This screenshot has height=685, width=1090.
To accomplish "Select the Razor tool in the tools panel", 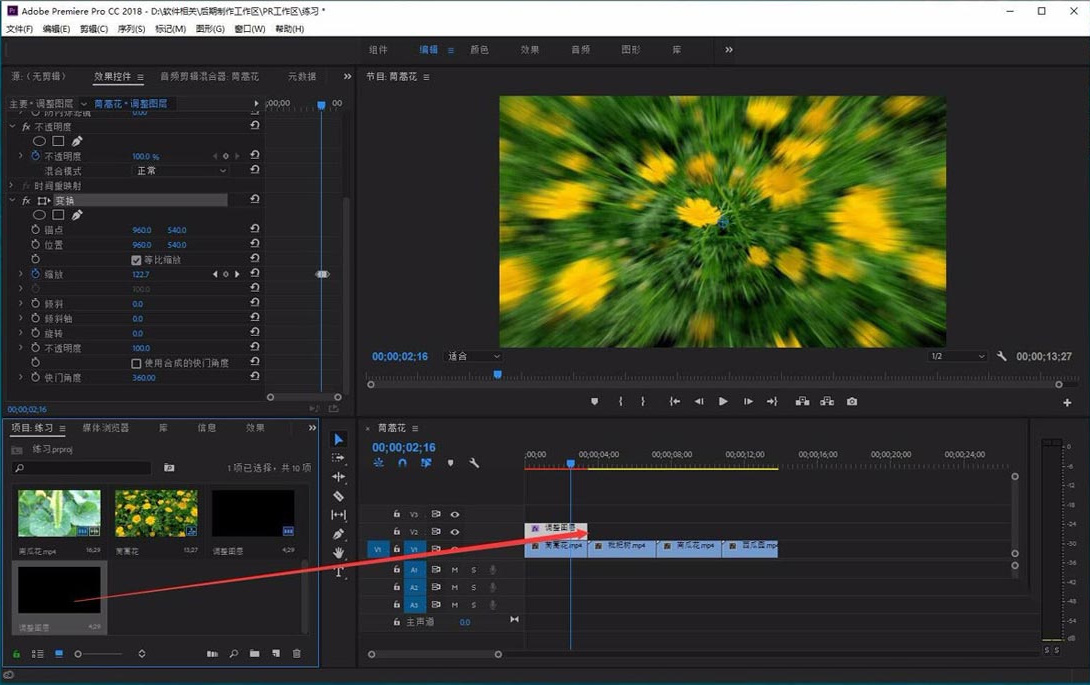I will [338, 496].
